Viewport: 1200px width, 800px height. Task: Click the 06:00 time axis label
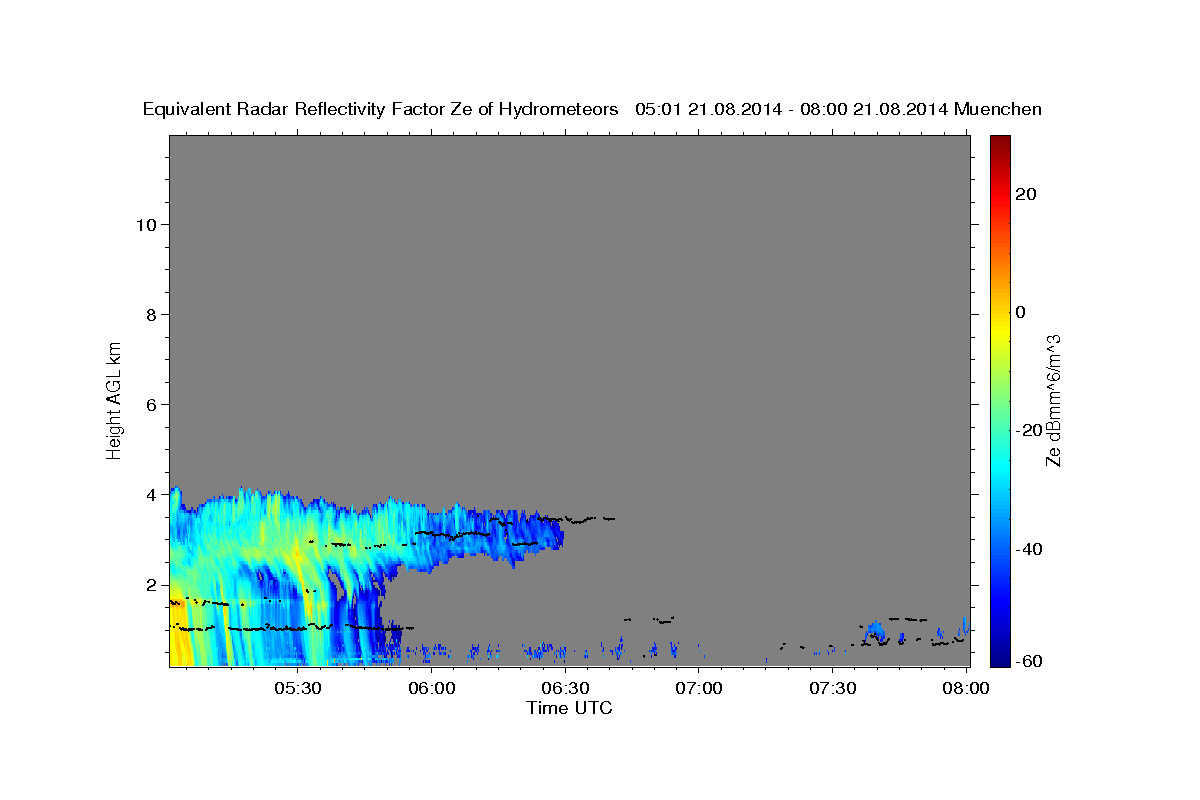point(432,688)
